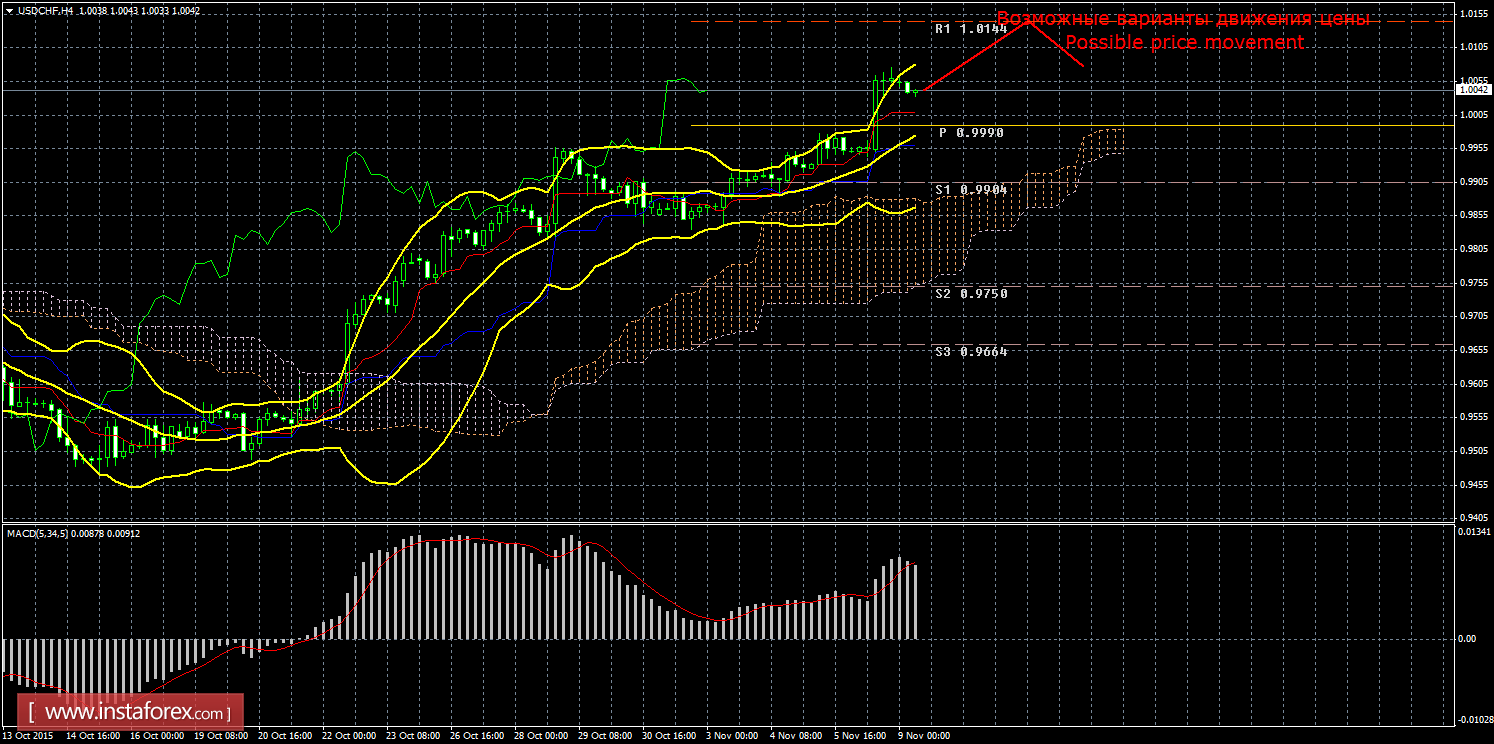1494x744 pixels.
Task: Click the 30 Oct 16:00 time label
Action: pos(667,736)
